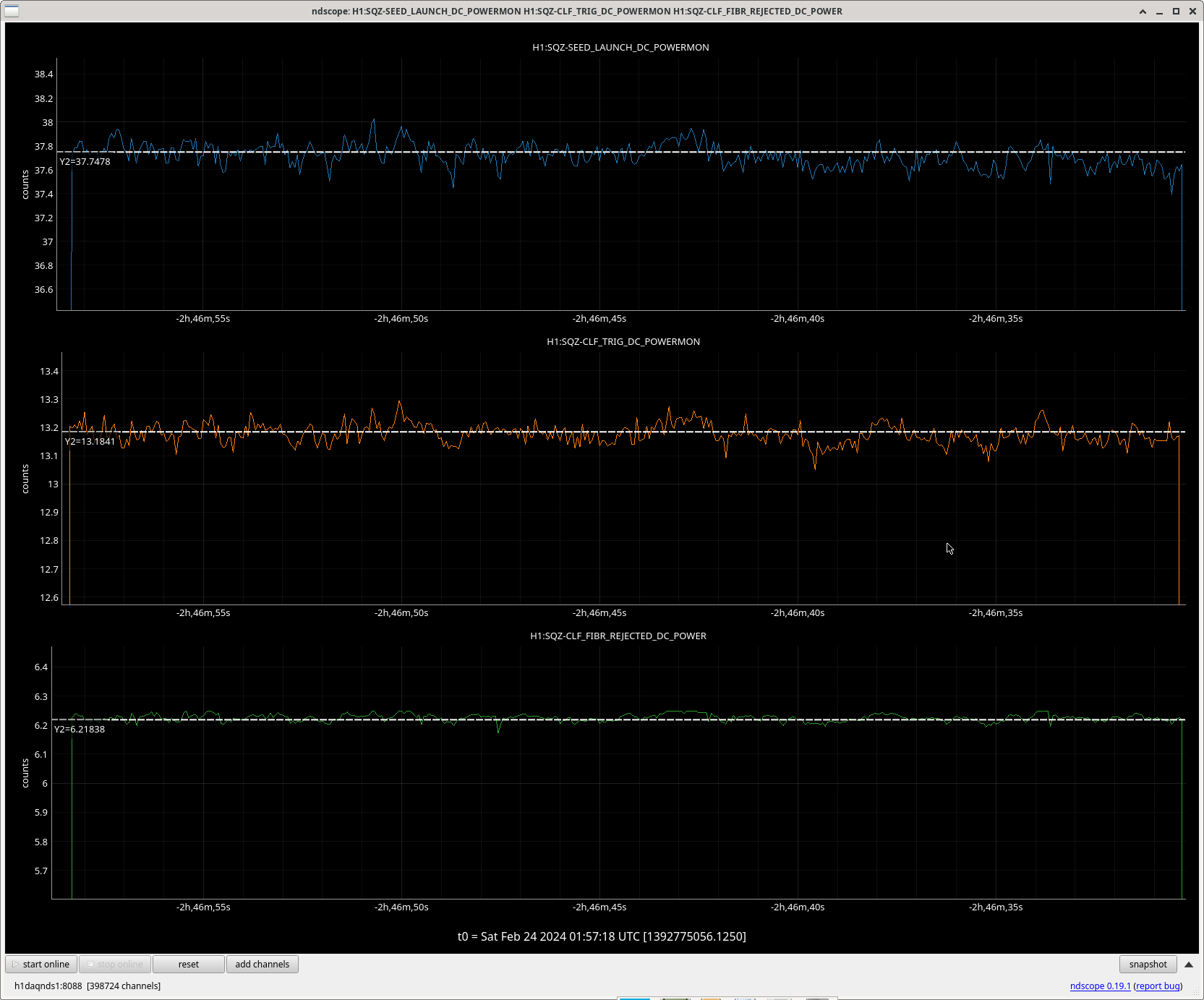Open the window menu icon in title bar

coord(12,11)
